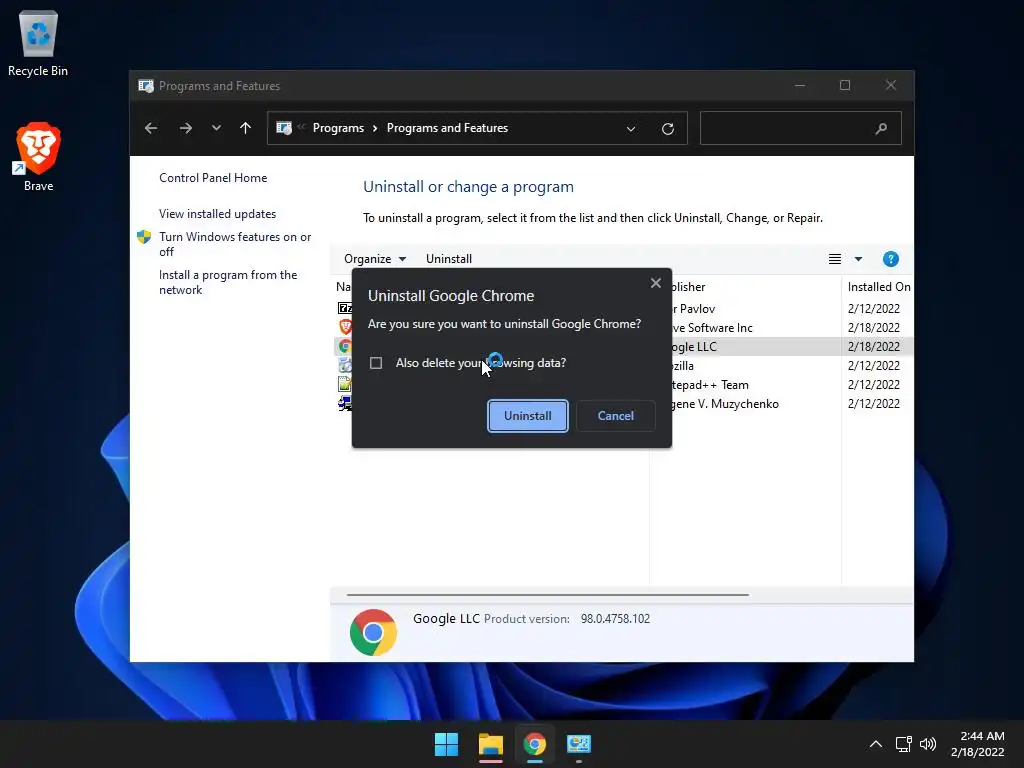Open network status tray icon
Viewport: 1024px width, 768px height.
903,744
